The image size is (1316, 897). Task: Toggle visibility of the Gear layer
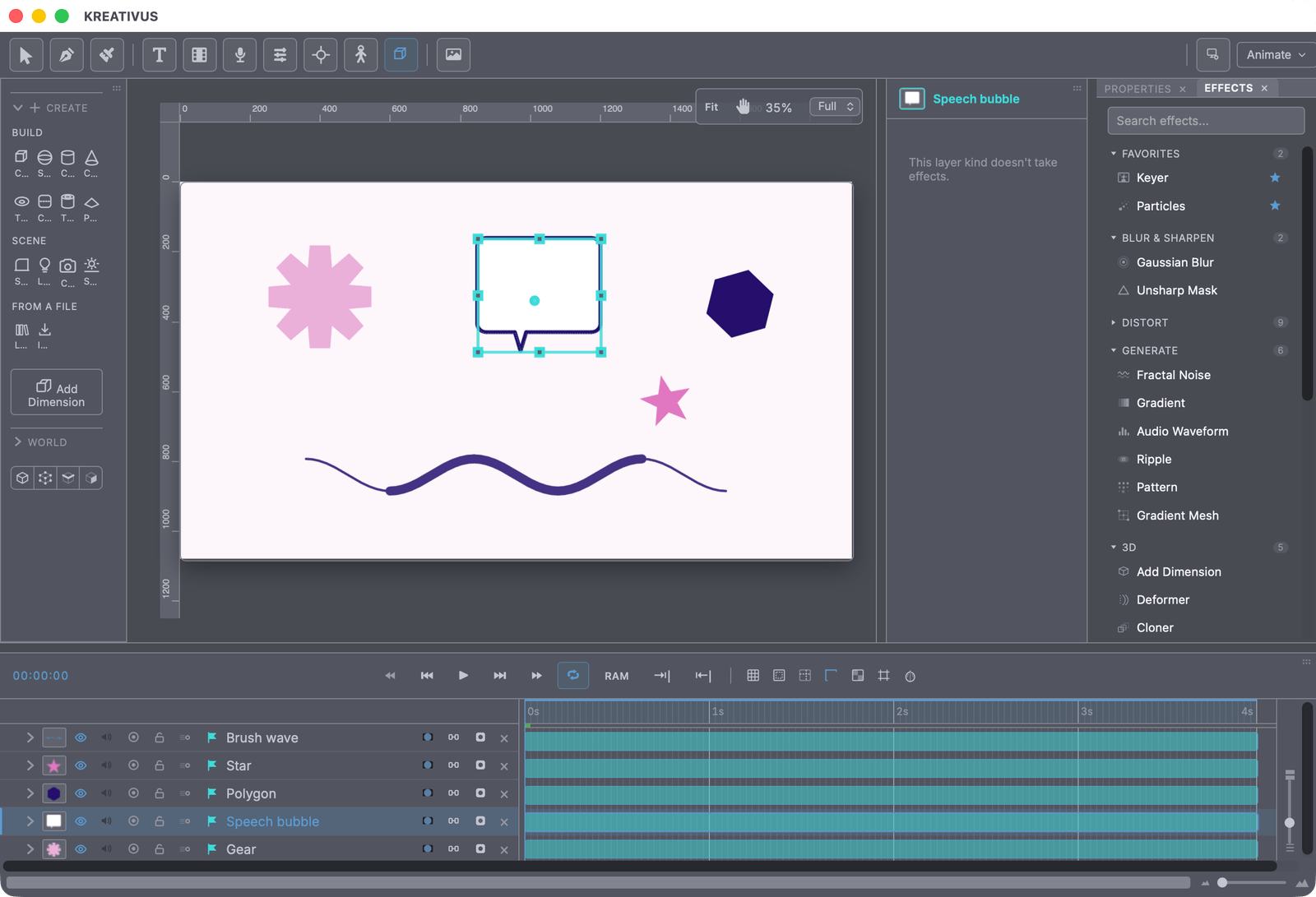tap(81, 849)
